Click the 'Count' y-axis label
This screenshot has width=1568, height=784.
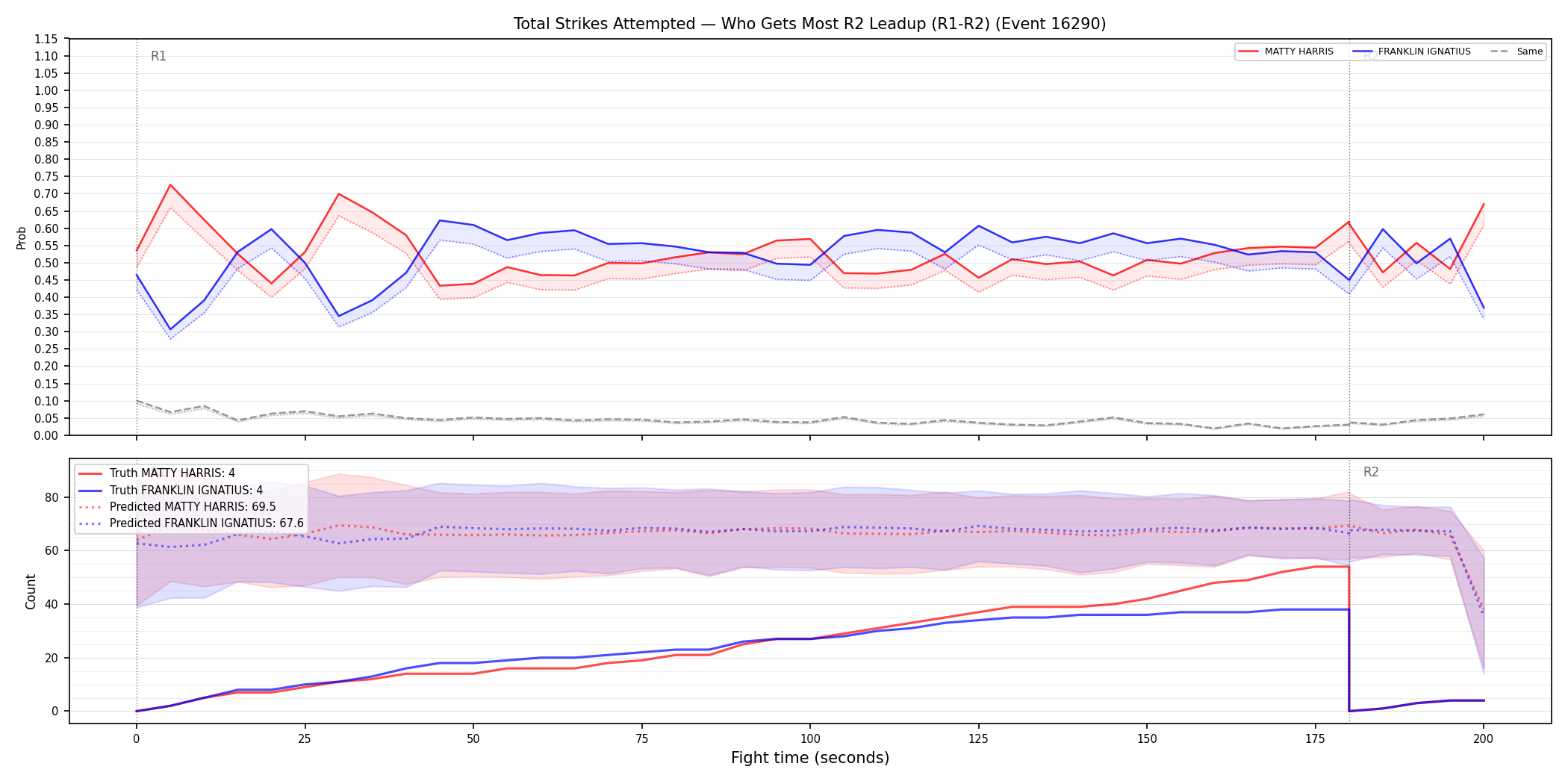click(x=31, y=591)
